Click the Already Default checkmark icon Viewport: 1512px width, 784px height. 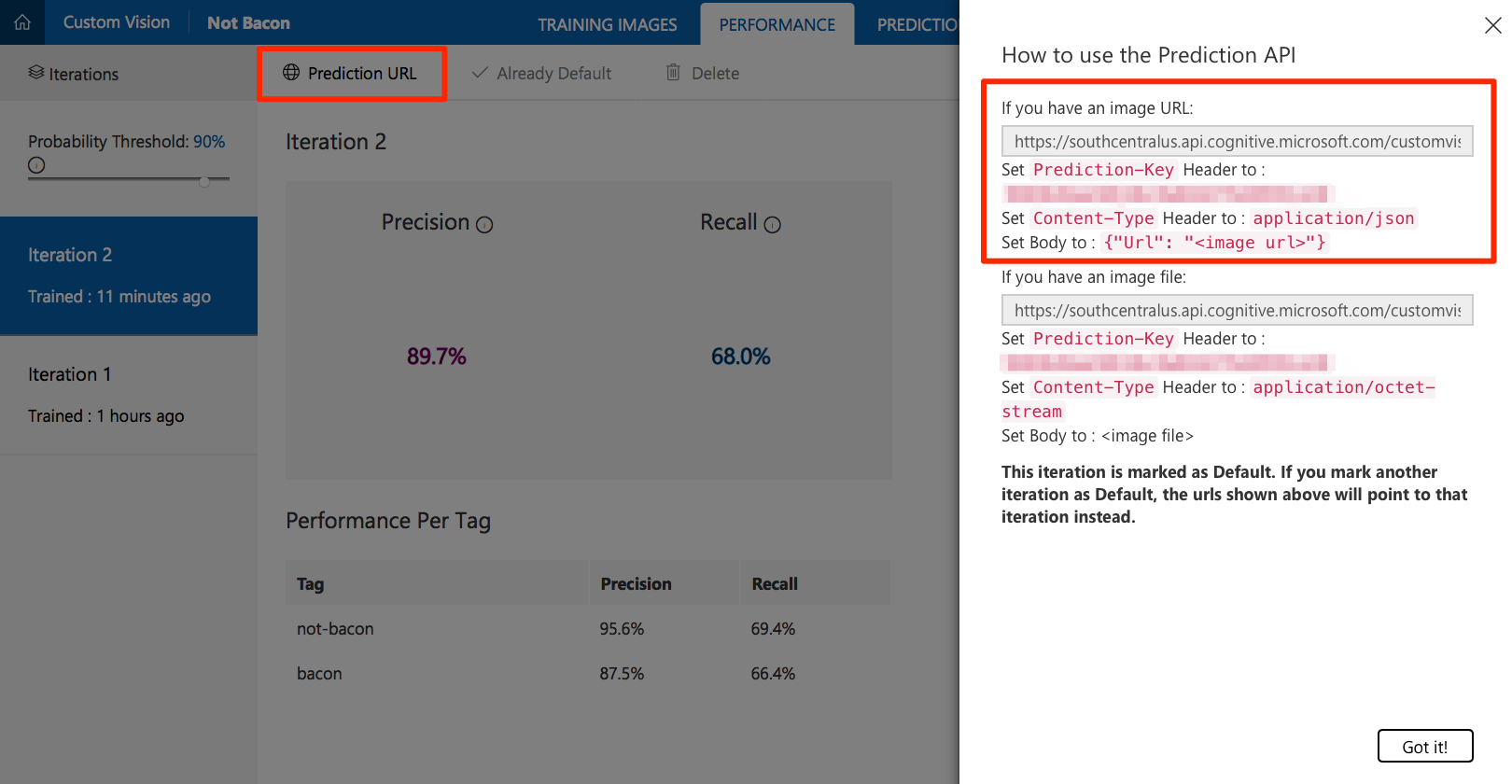coord(480,73)
